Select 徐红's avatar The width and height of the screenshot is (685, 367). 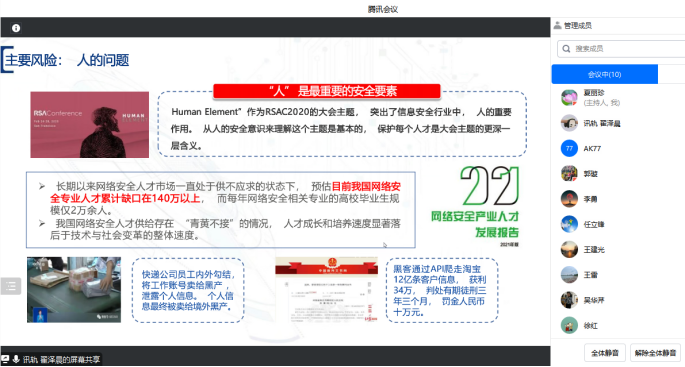coord(569,325)
